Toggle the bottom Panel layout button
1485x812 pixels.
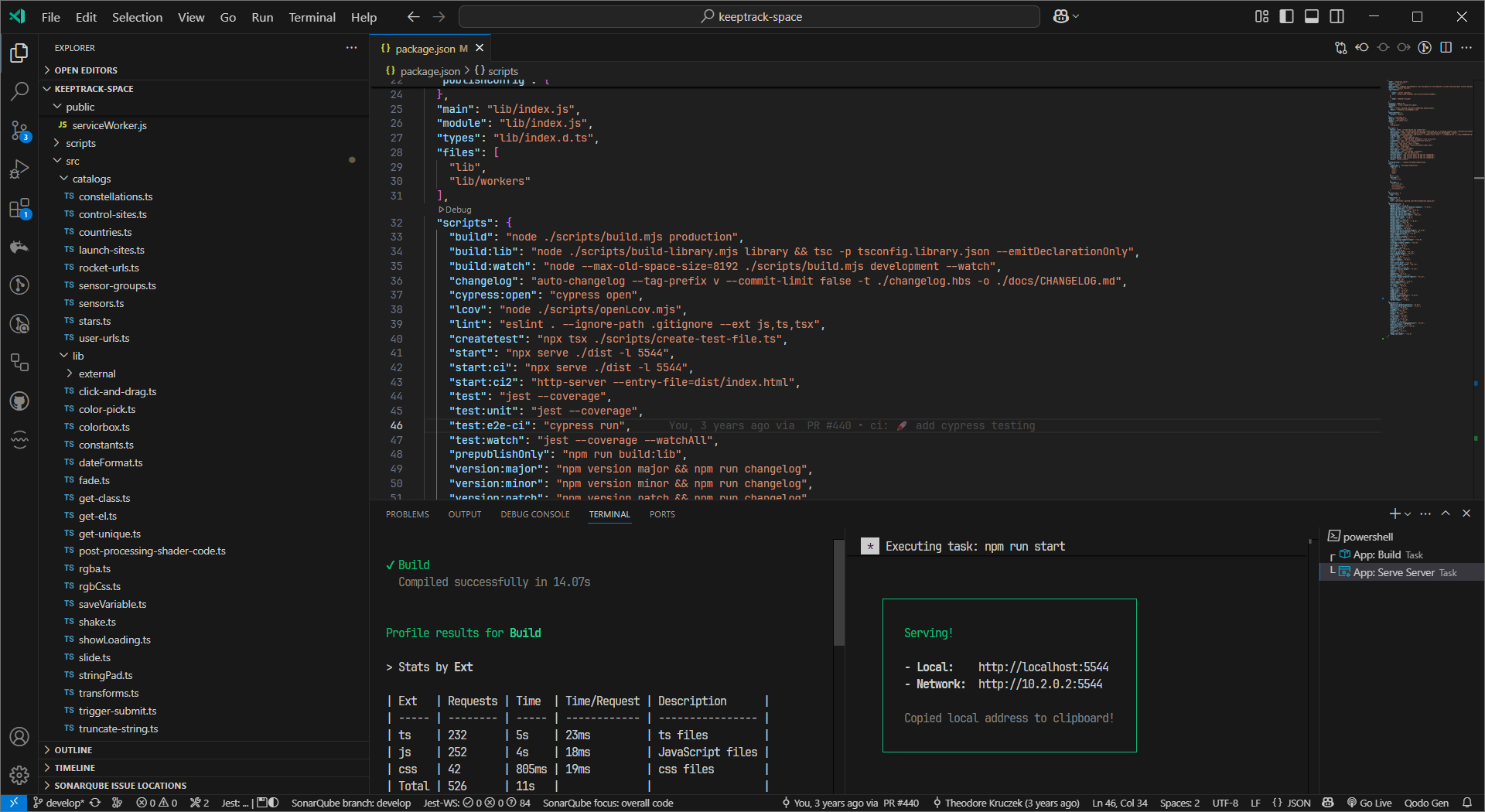[1312, 16]
